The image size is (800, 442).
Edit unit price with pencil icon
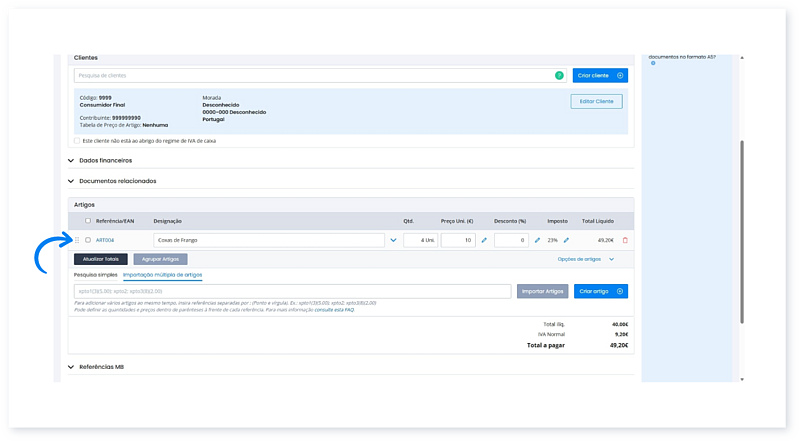(484, 240)
